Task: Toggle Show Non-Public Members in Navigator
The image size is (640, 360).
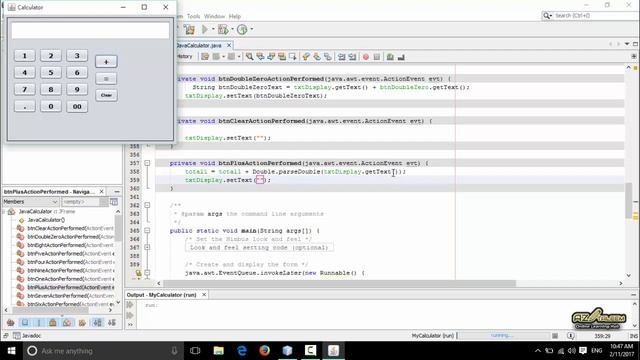Action: [x=53, y=323]
